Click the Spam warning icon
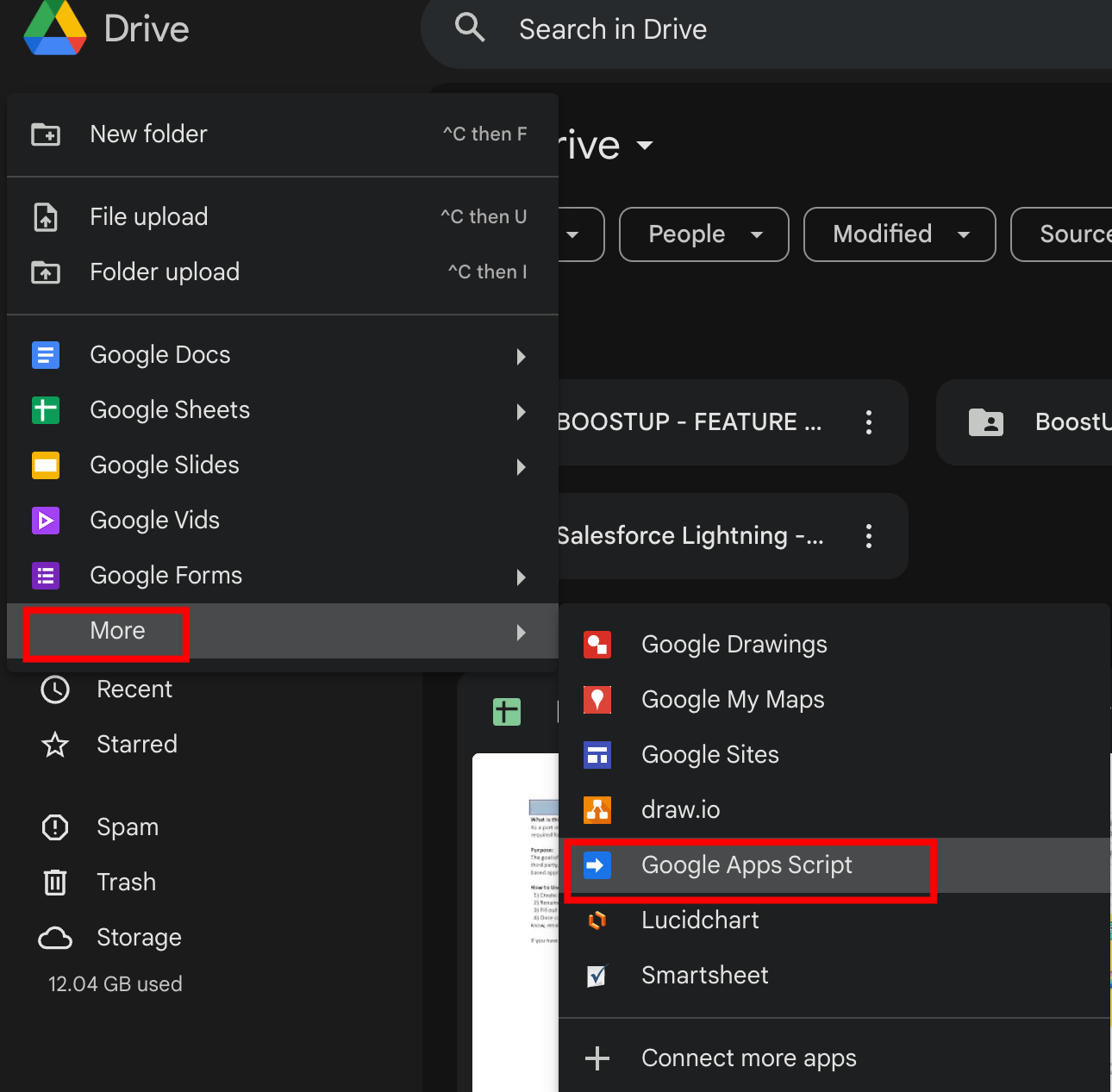Screen dimensions: 1112x1092 [55, 827]
